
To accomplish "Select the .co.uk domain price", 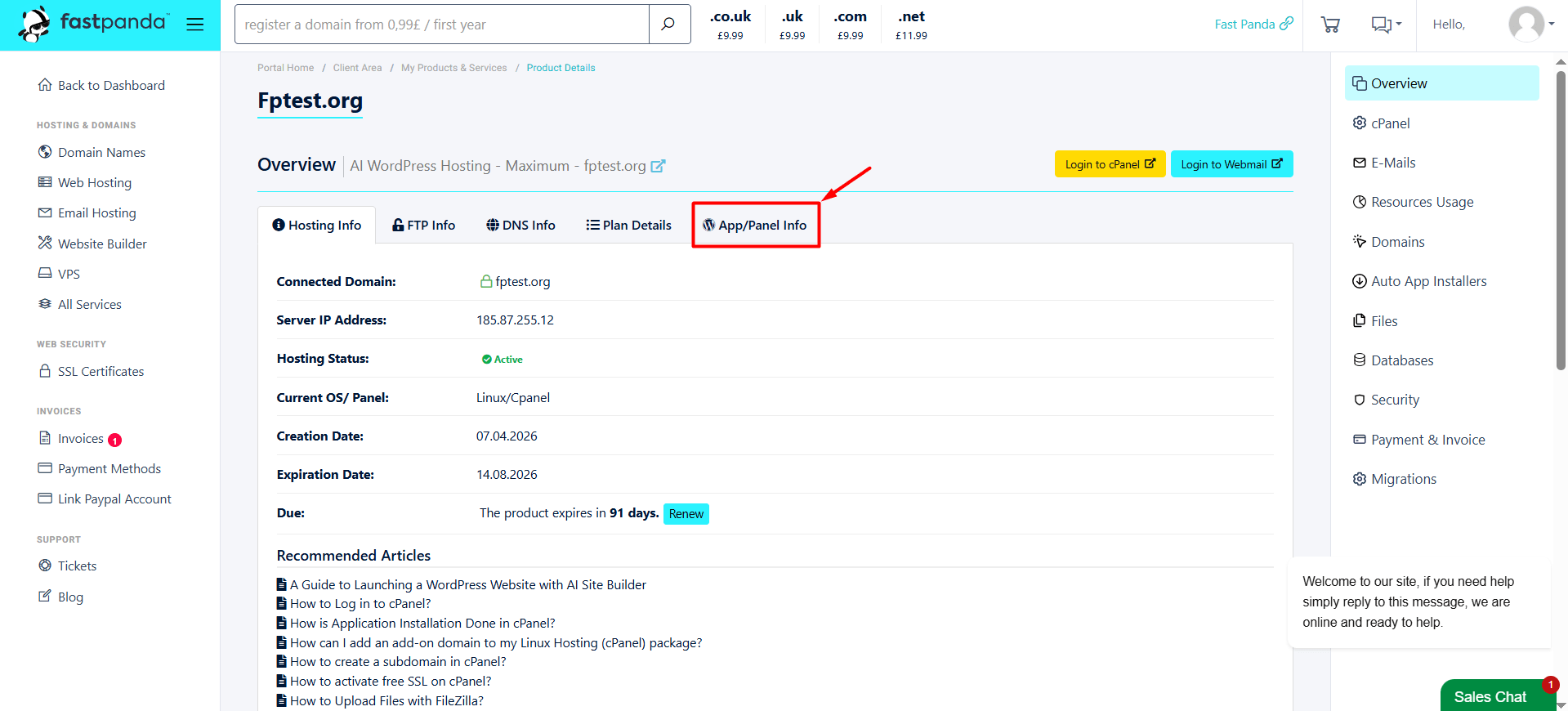I will click(x=730, y=25).
